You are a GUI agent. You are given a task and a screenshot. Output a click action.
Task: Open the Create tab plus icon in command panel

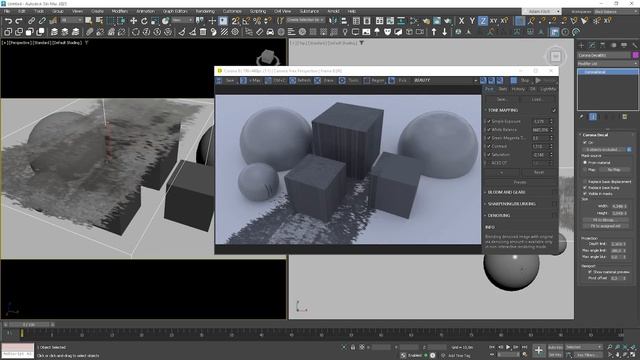[581, 45]
